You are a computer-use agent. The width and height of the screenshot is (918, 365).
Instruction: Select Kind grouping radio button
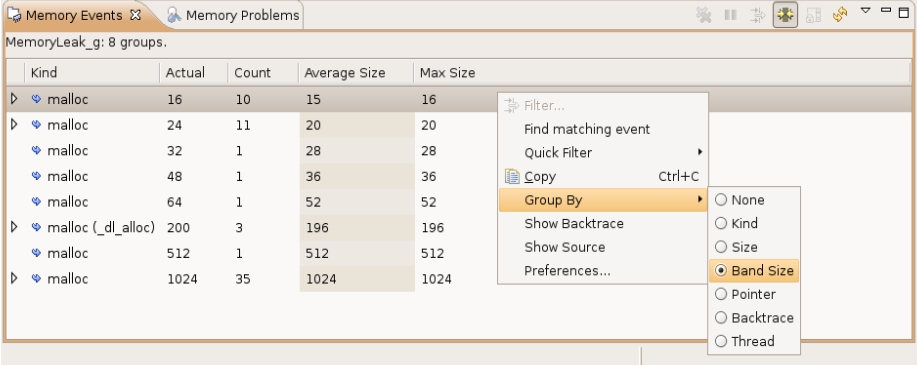pyautogui.click(x=721, y=223)
